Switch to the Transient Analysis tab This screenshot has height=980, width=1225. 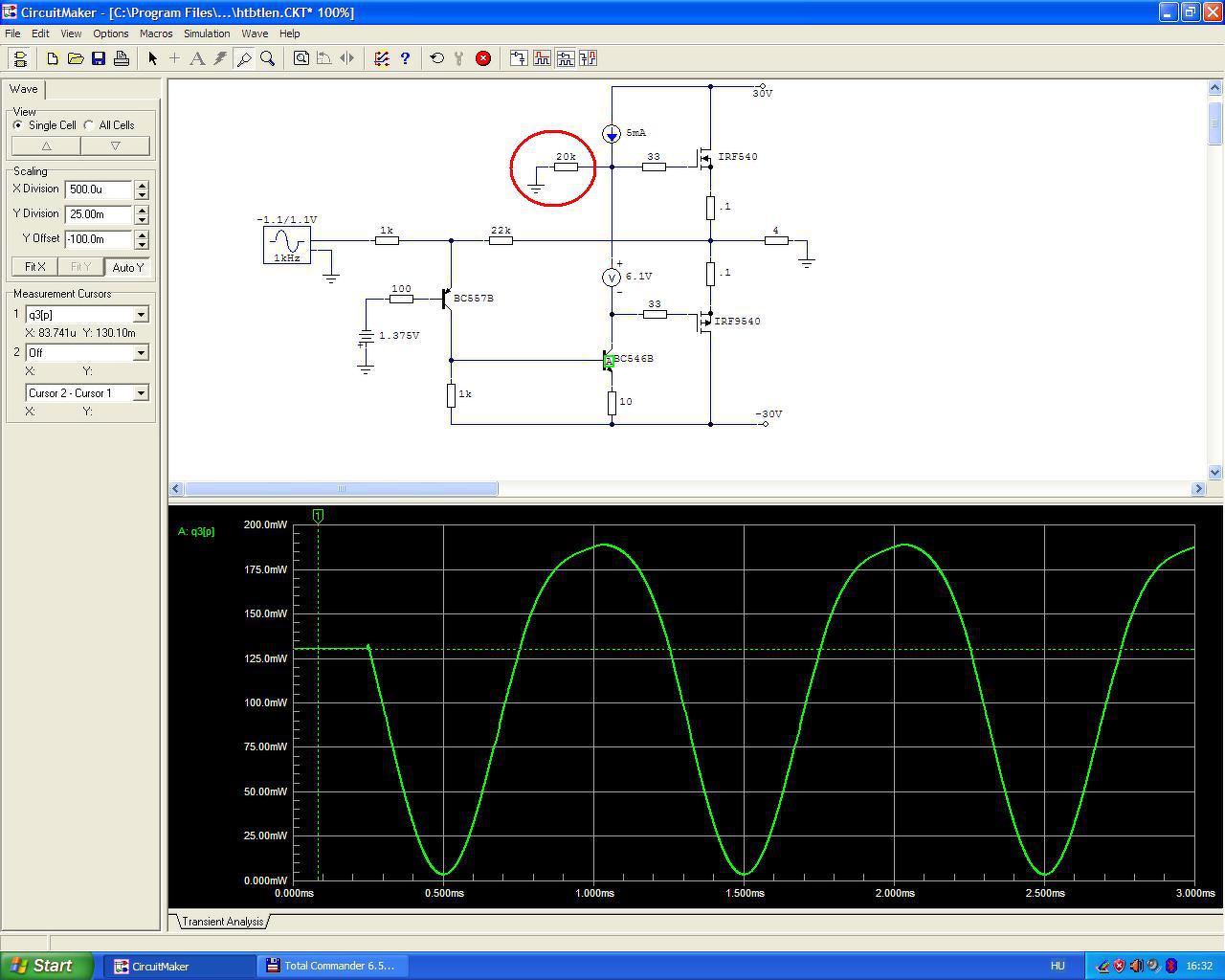[222, 922]
